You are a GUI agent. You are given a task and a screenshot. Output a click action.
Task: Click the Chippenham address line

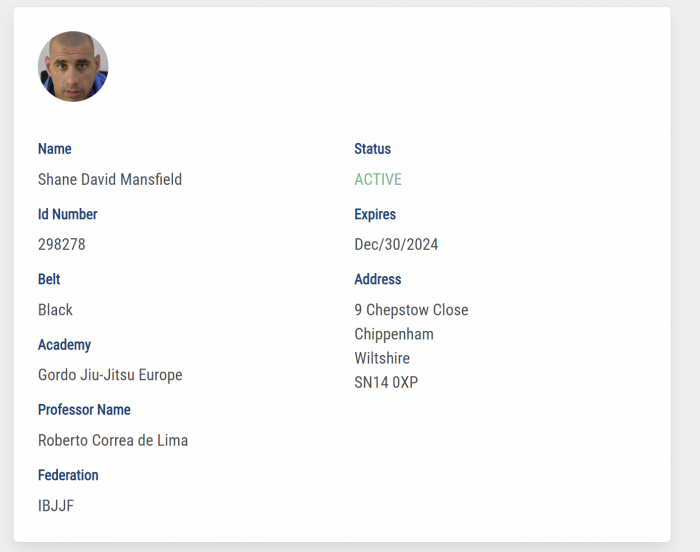tap(394, 334)
